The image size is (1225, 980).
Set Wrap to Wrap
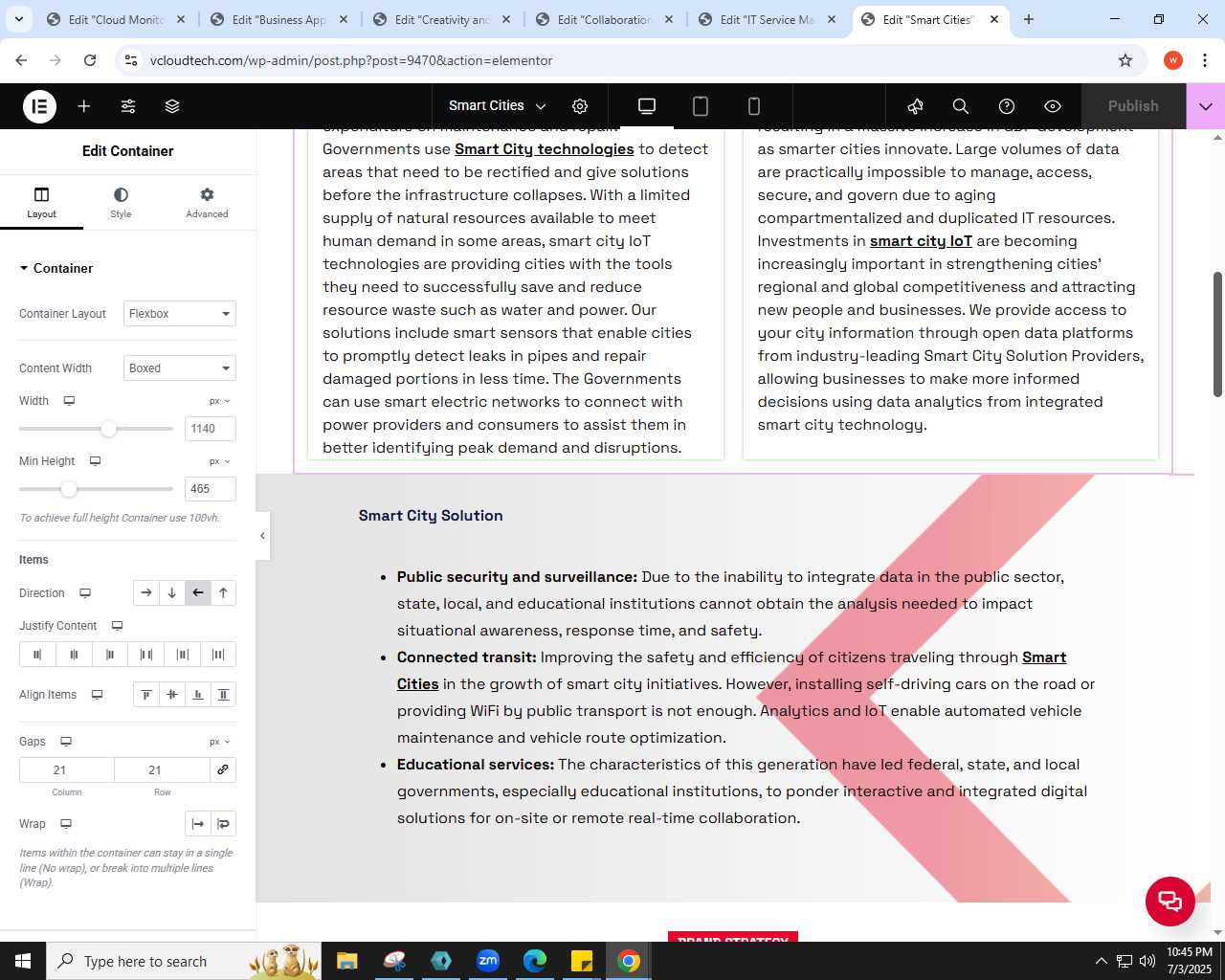pyautogui.click(x=223, y=824)
